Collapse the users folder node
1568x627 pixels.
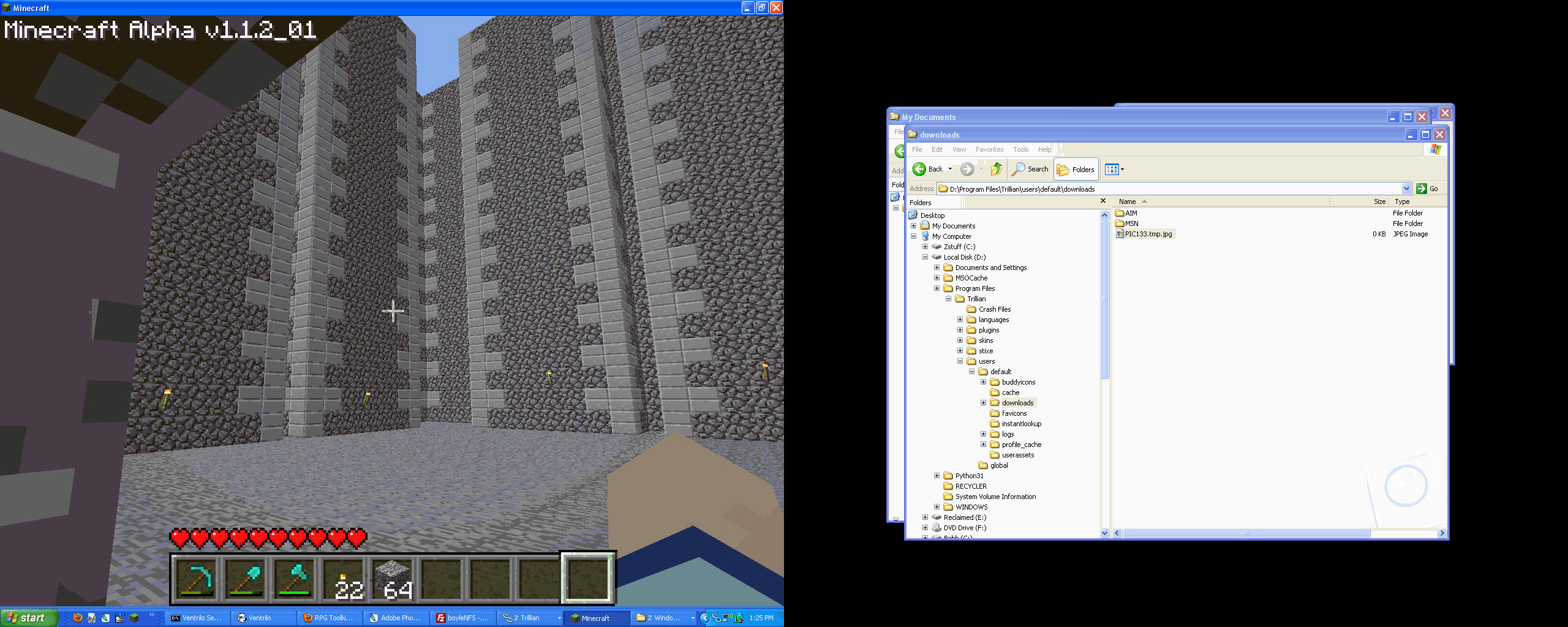coord(960,361)
